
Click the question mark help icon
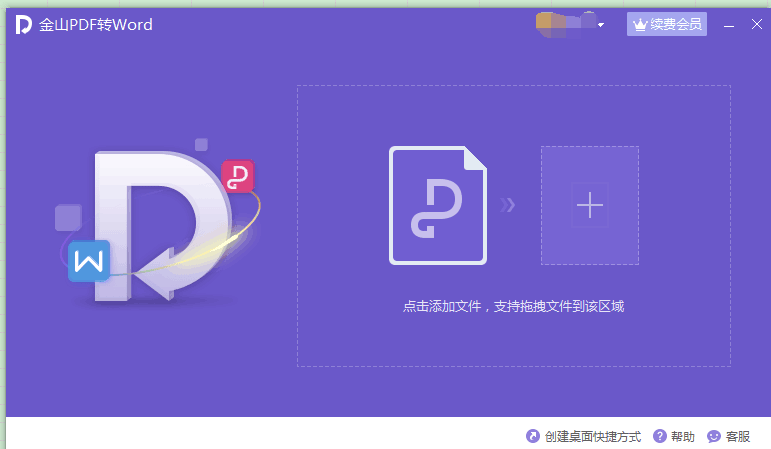click(x=660, y=436)
